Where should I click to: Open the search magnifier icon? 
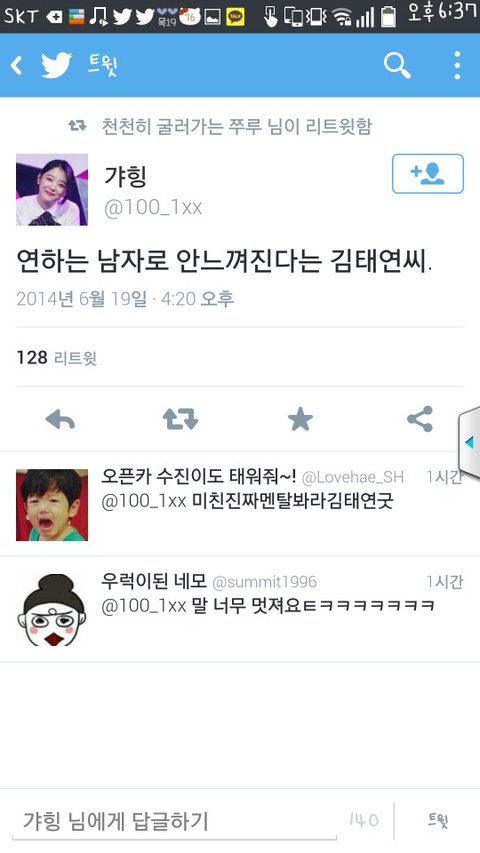[x=397, y=65]
